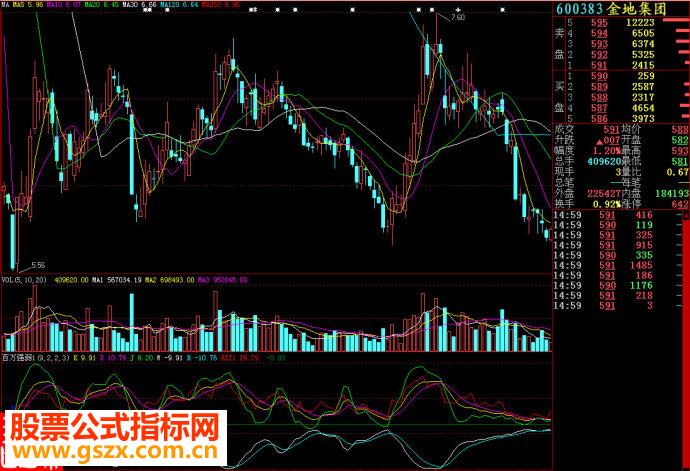690x471 pixels.
Task: Click the volume ratio value 0.67
Action: [x=677, y=172]
